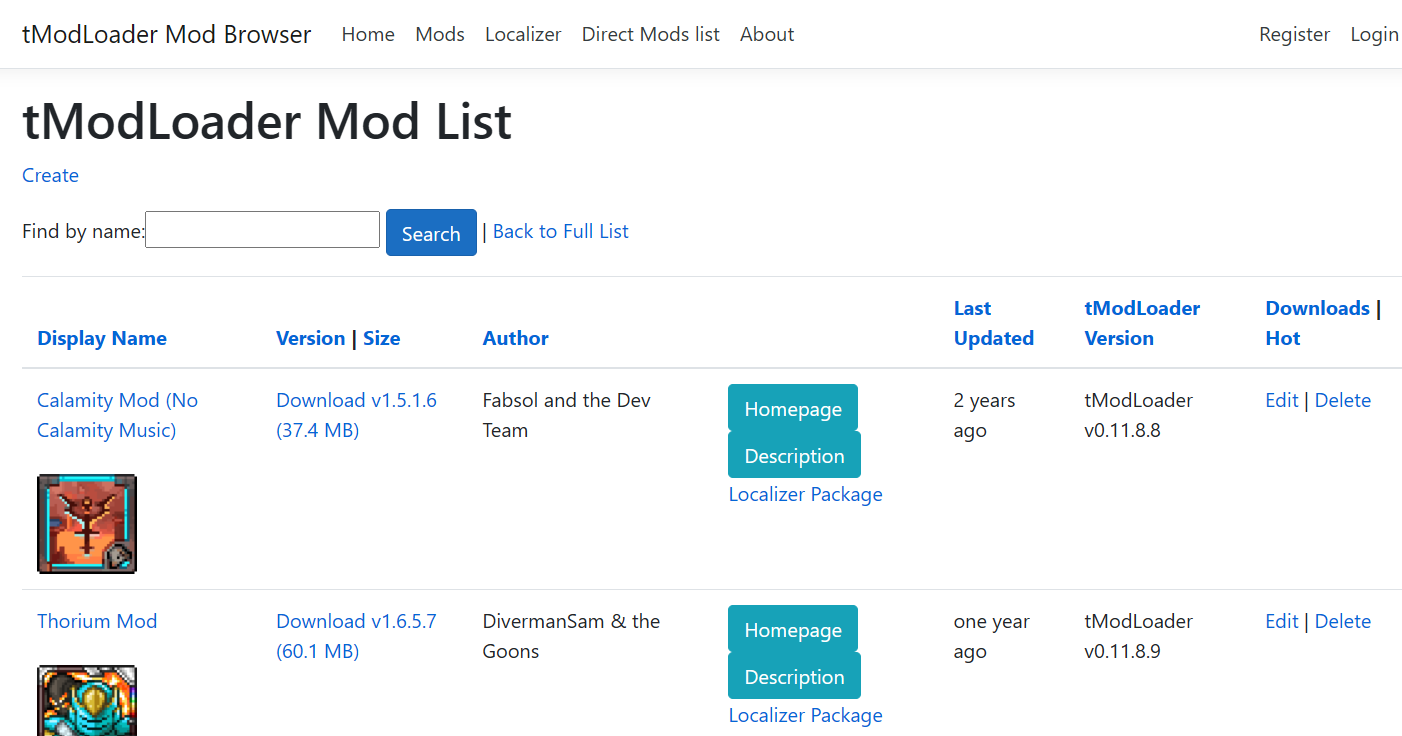Screen dimensions: 1402x736
Task: Open the Localizer section
Action: tap(522, 34)
